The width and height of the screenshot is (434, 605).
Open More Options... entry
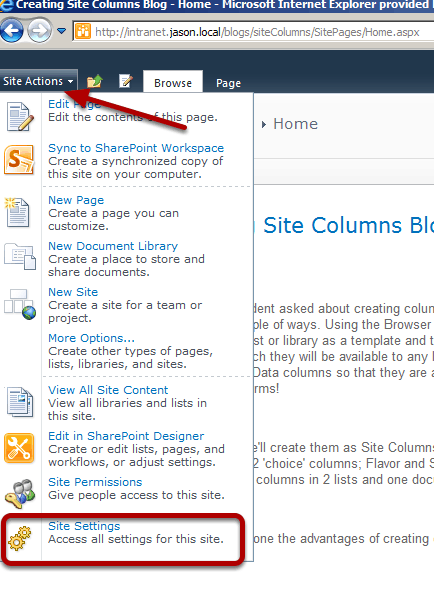click(91, 338)
